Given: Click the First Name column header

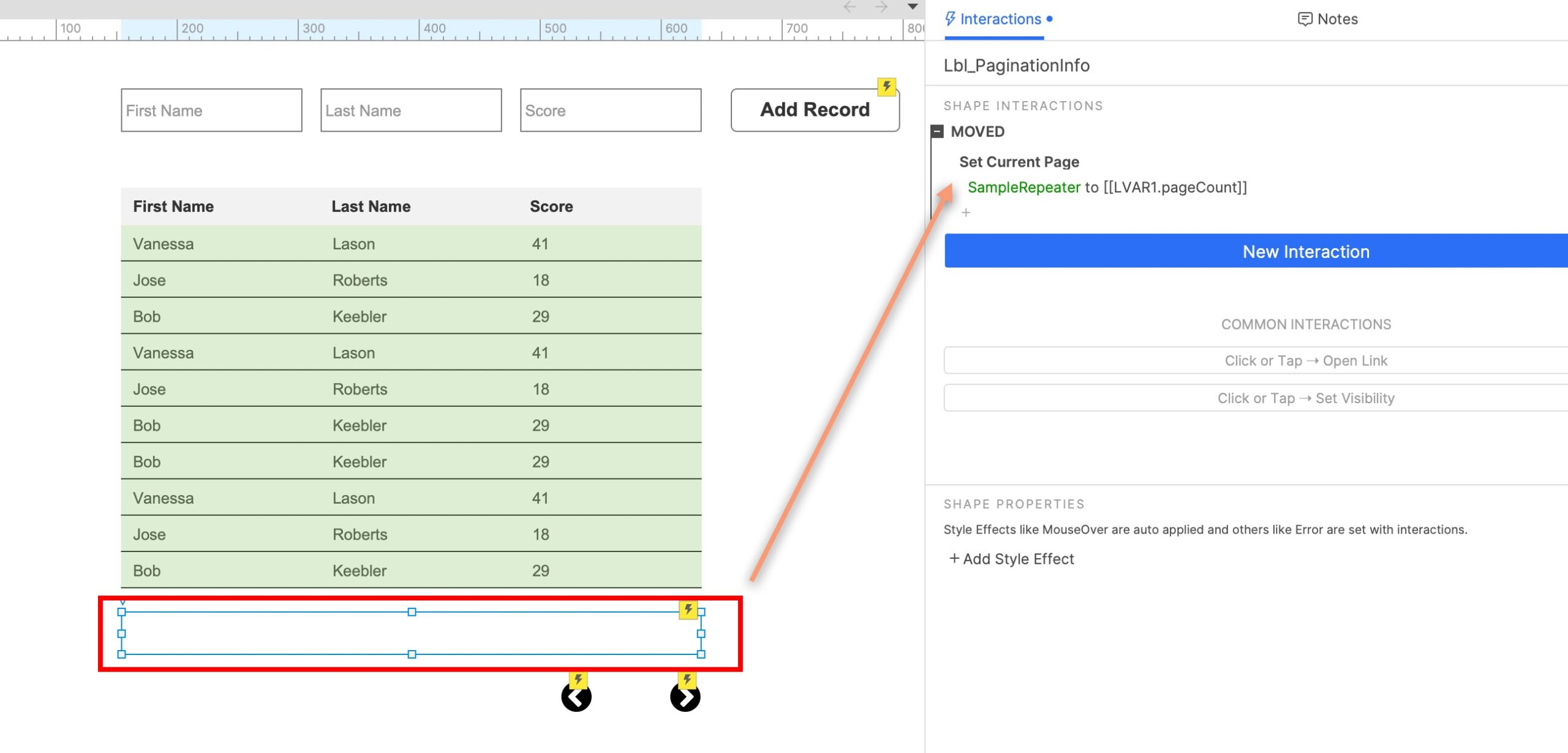Looking at the screenshot, I should point(173,206).
